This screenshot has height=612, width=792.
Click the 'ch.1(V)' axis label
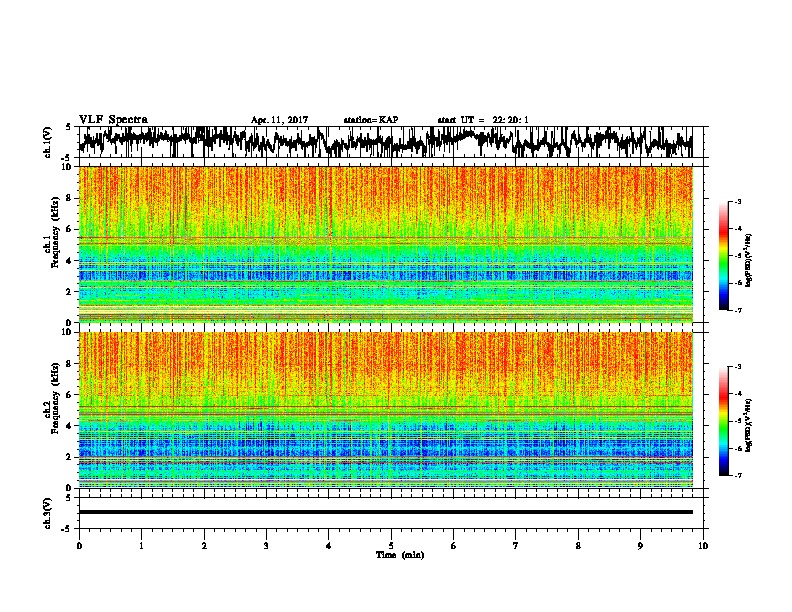48,142
